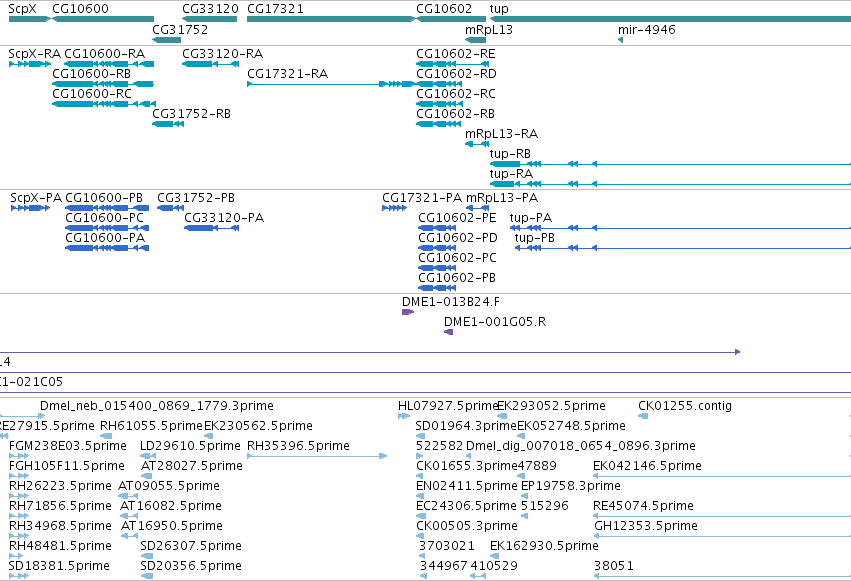Click protein ScpX-PA
Viewport: 851px width, 581px height.
coord(30,208)
